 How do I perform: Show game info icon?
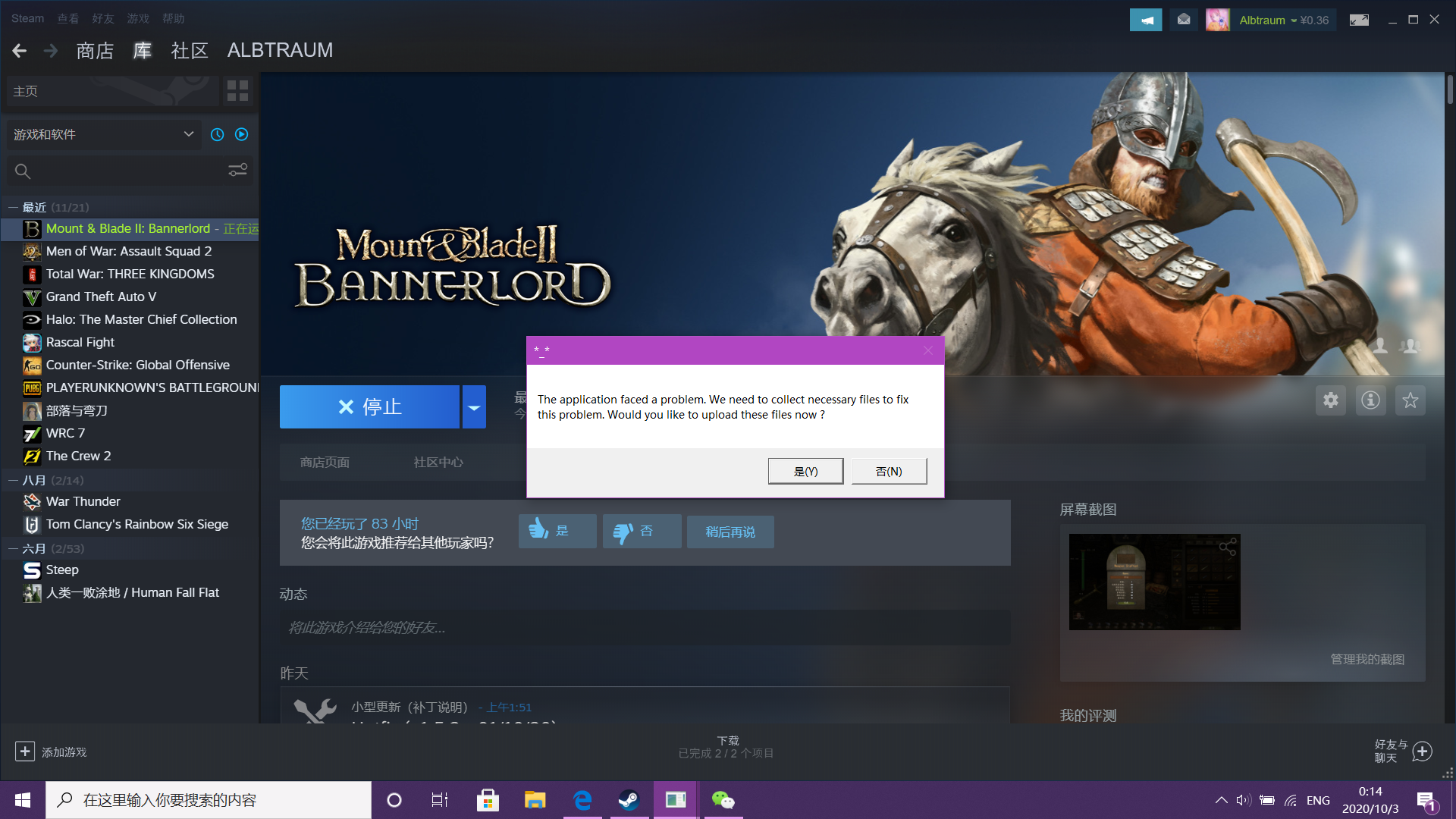point(1370,400)
